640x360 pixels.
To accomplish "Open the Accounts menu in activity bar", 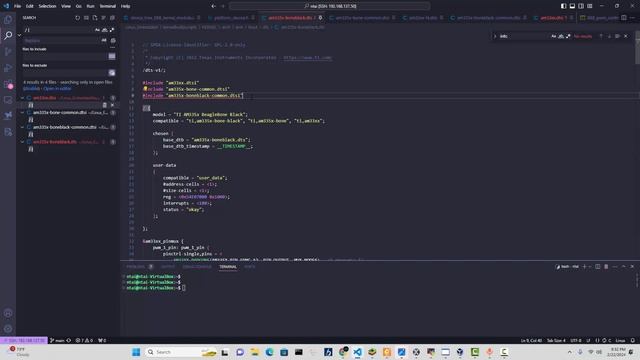I will coord(8,313).
